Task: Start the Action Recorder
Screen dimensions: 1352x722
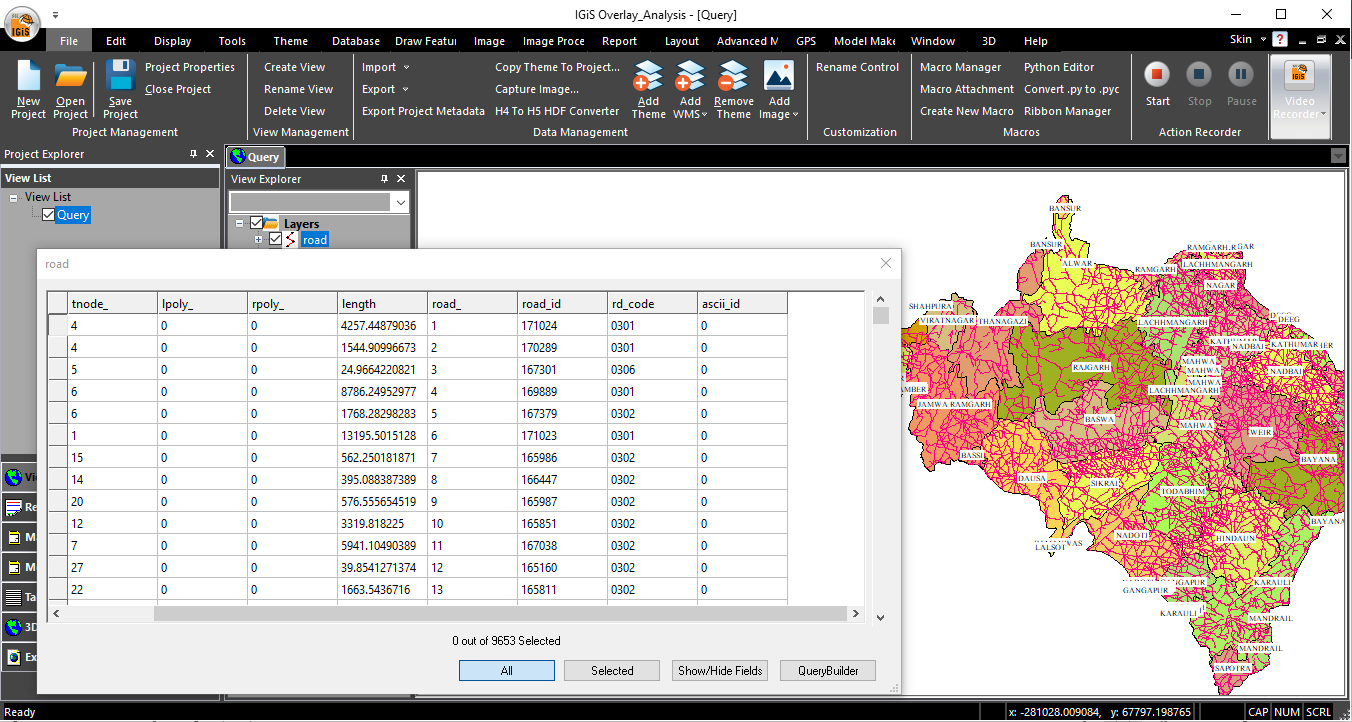Action: pos(1158,74)
